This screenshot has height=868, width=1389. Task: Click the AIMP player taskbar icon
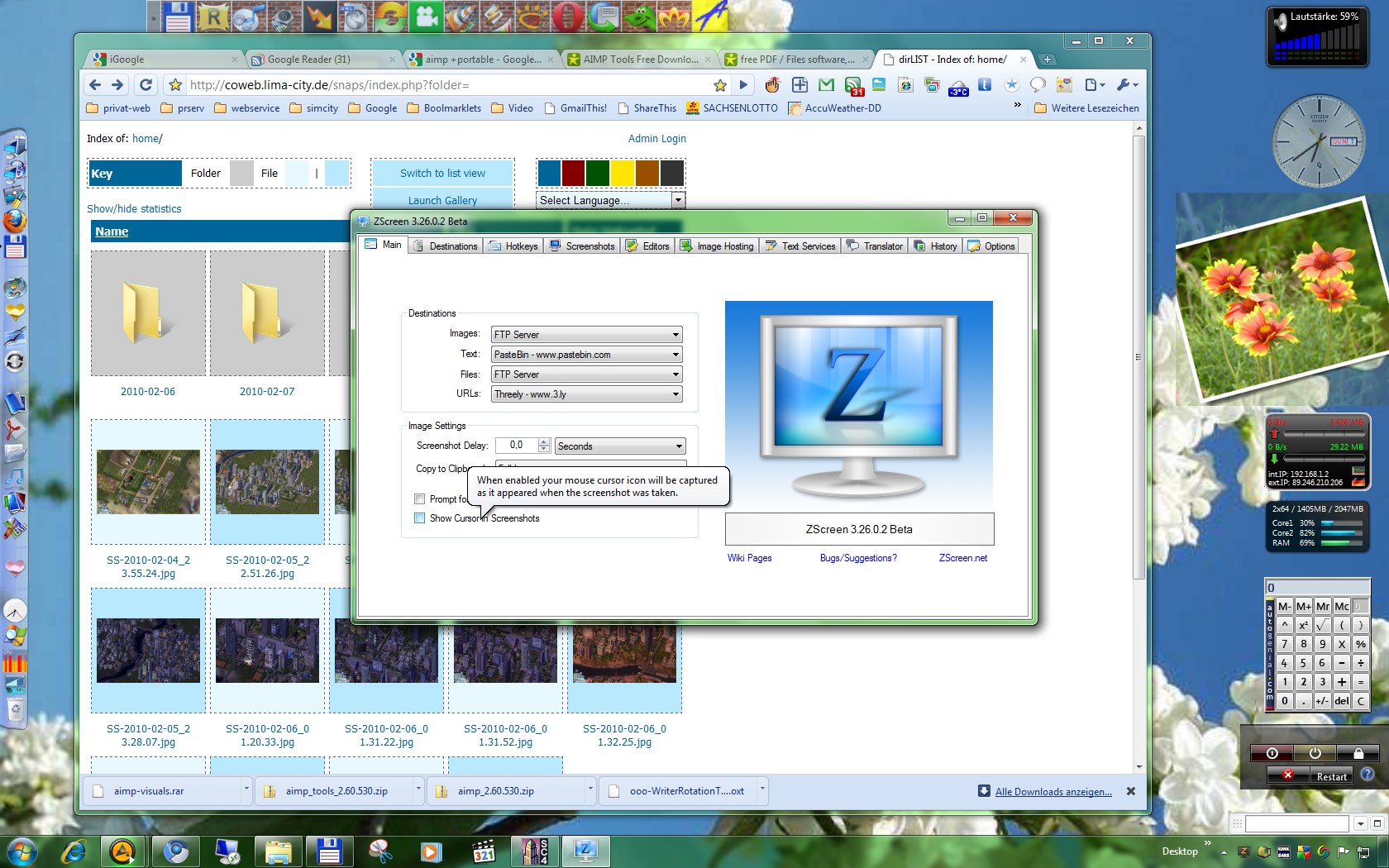[122, 851]
